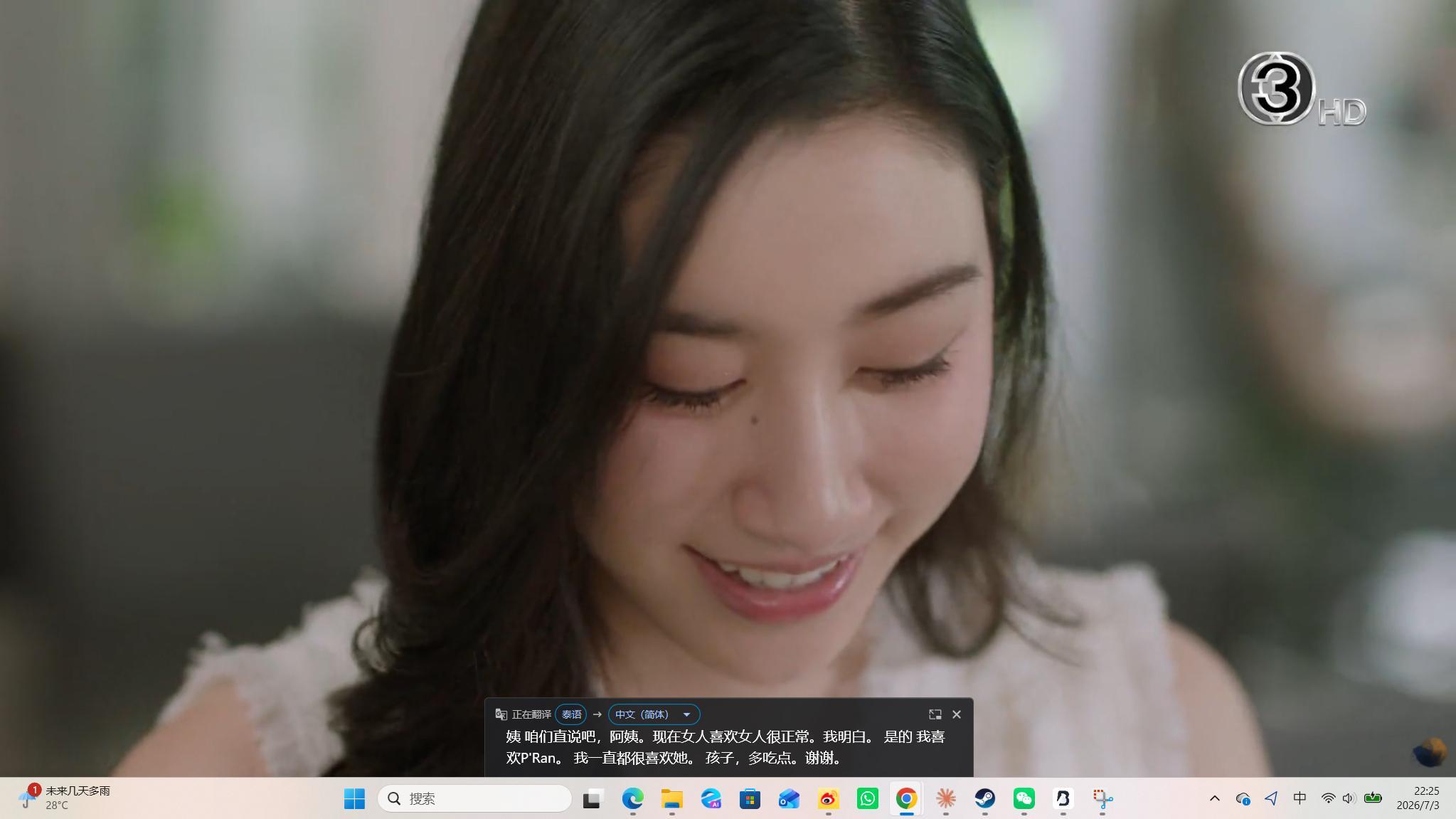Open the Weibo taskbar app
Image resolution: width=1456 pixels, height=819 pixels.
(x=828, y=798)
